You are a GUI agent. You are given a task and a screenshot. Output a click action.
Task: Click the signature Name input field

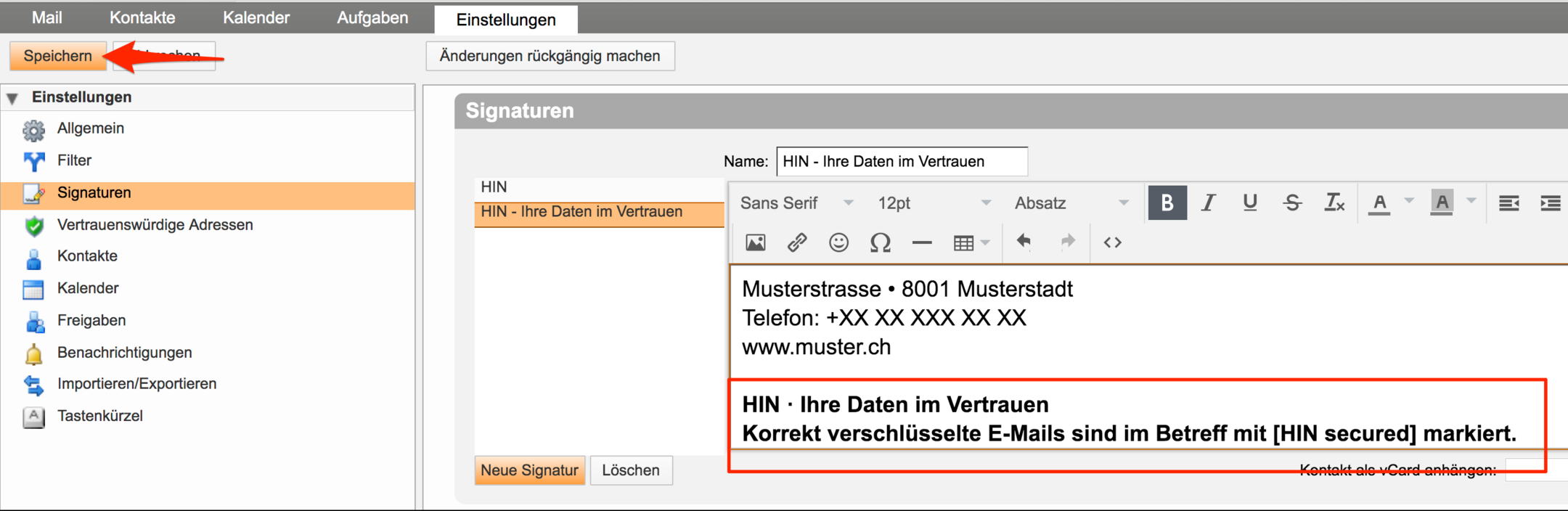[902, 161]
